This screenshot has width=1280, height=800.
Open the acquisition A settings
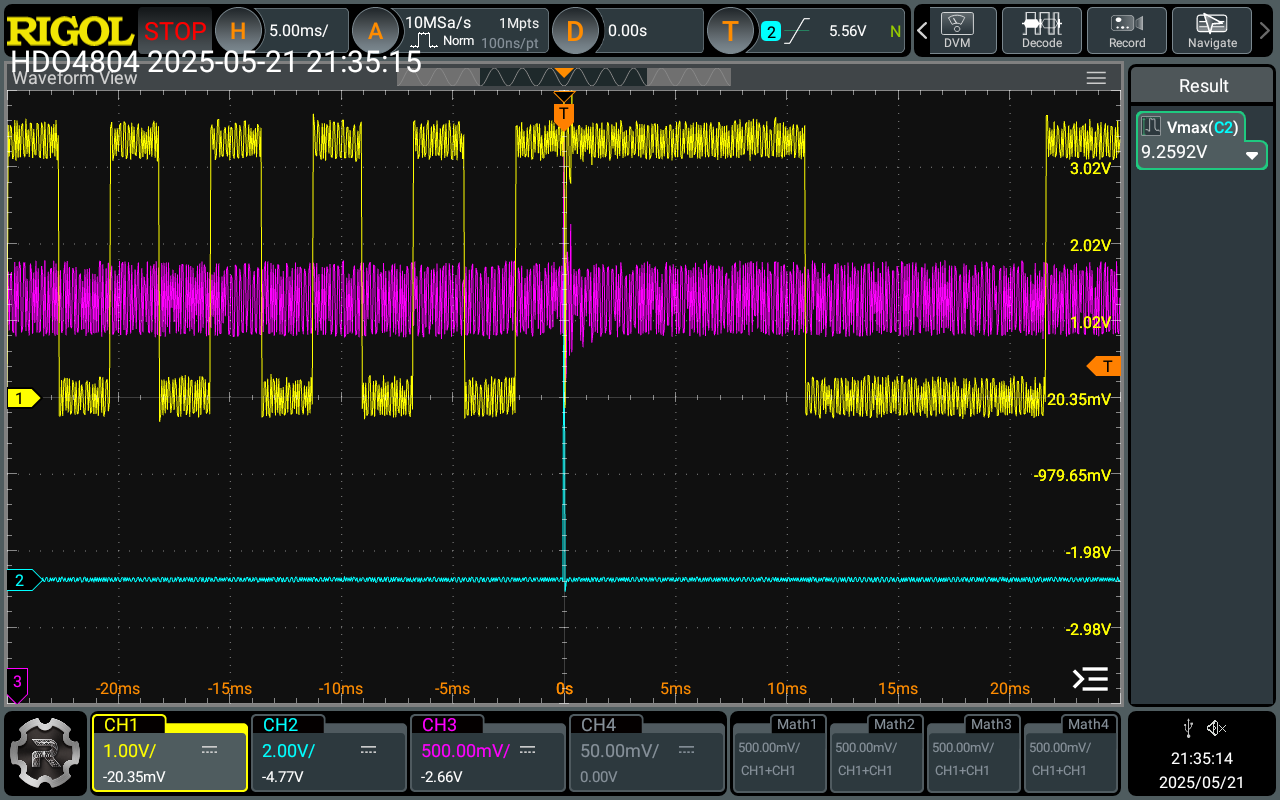[375, 31]
